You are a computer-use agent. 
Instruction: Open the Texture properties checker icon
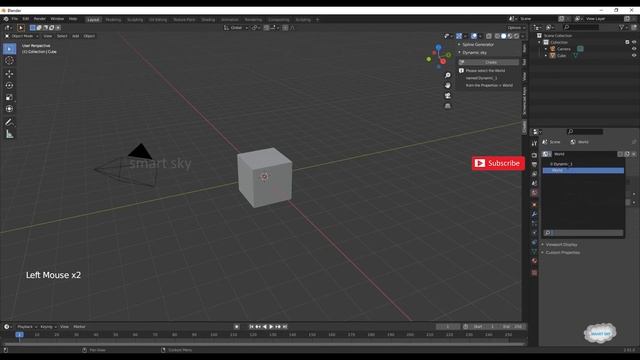click(534, 273)
